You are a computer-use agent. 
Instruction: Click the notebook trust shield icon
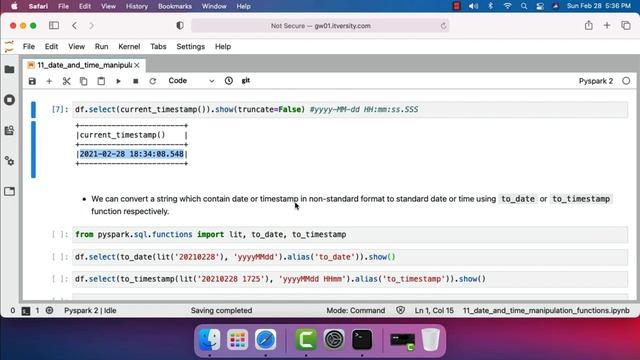pos(400,311)
